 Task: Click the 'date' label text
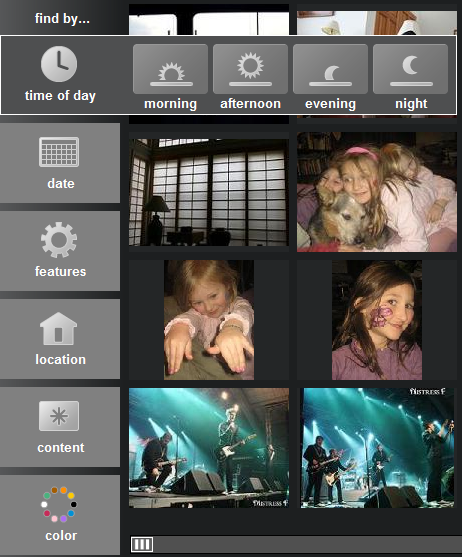coord(61,184)
